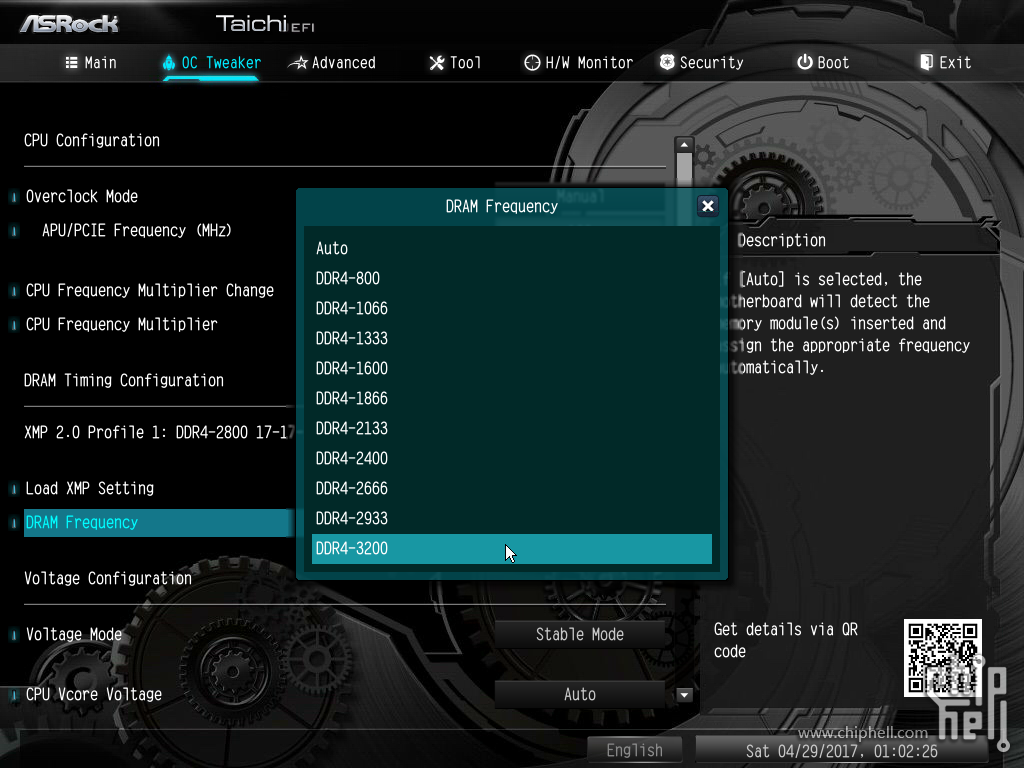
Task: Select the DRAM Frequency row
Action: [159, 522]
